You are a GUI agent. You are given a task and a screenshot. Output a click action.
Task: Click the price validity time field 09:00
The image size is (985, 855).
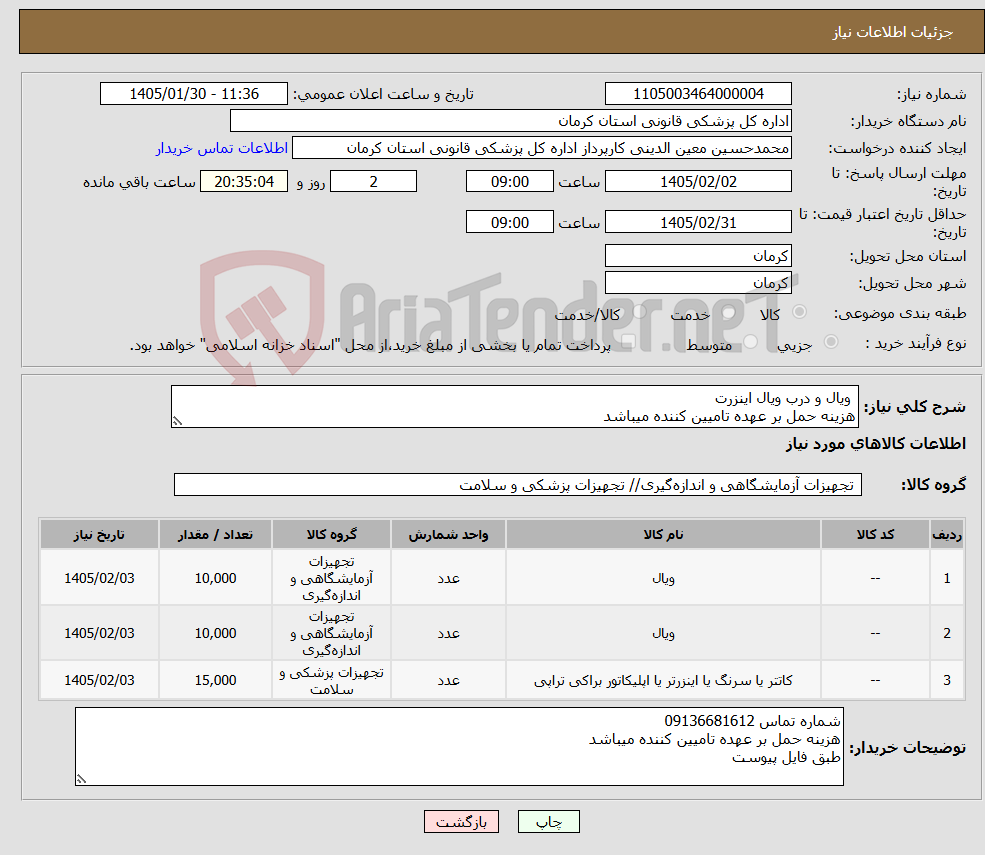pos(509,222)
